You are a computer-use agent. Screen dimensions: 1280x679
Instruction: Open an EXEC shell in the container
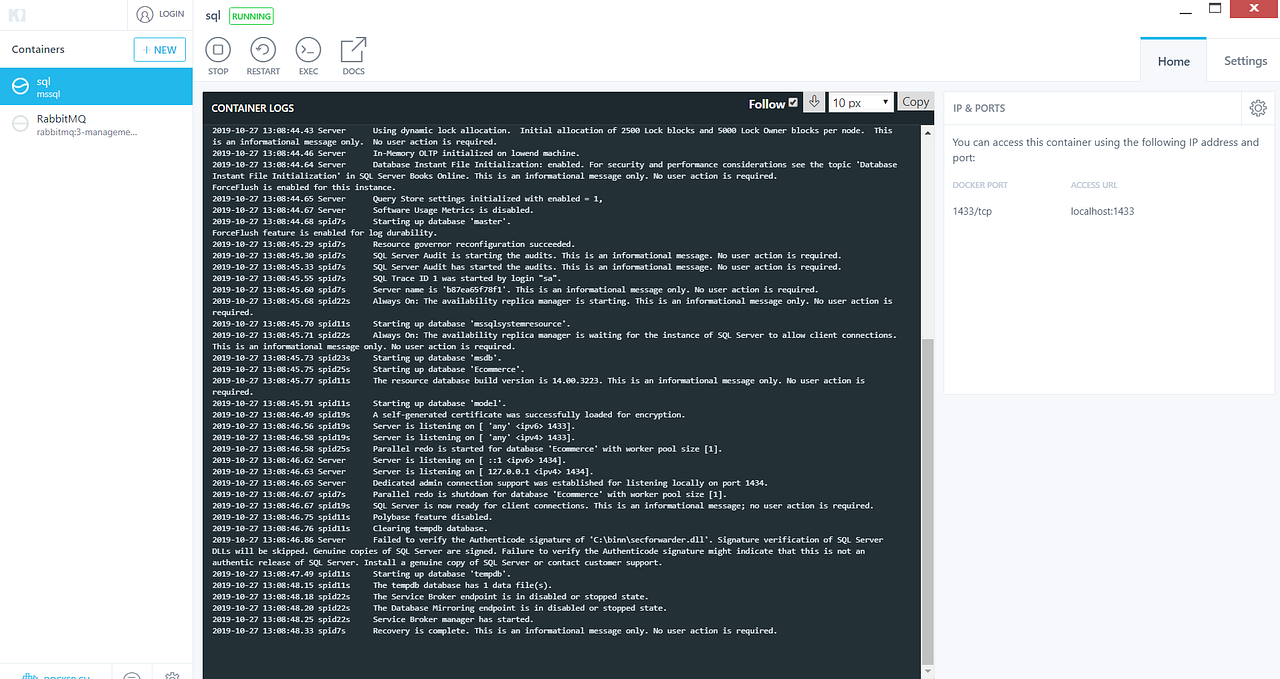tap(308, 56)
